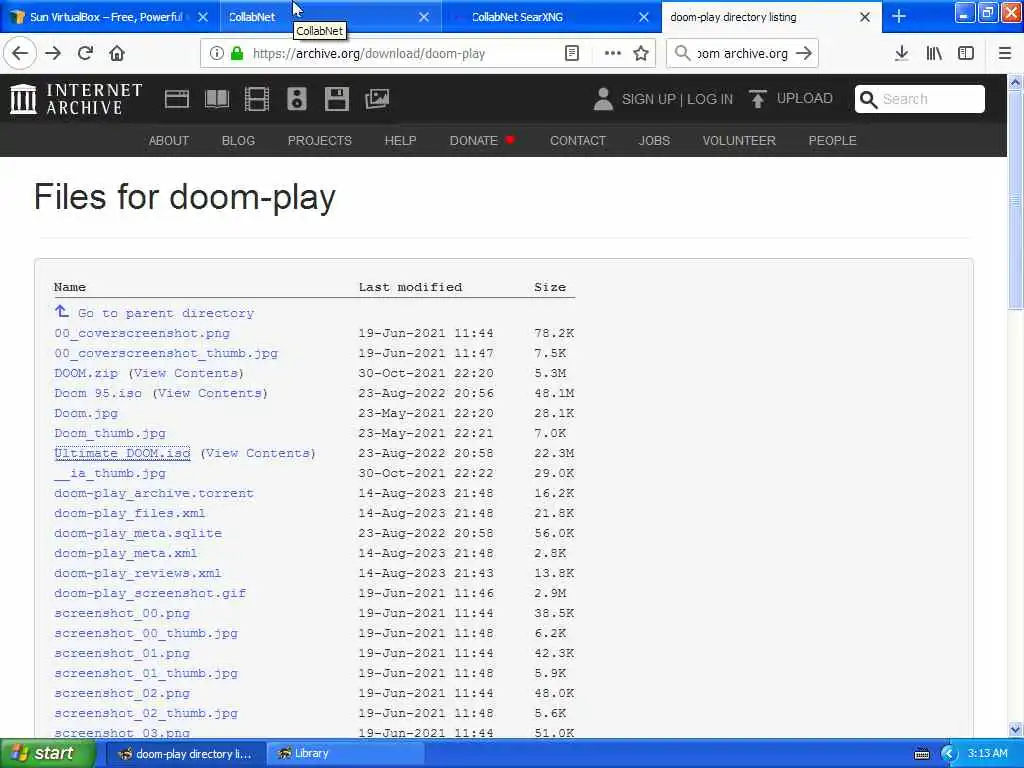Open the Windows start menu
The image size is (1024, 768).
coord(48,753)
